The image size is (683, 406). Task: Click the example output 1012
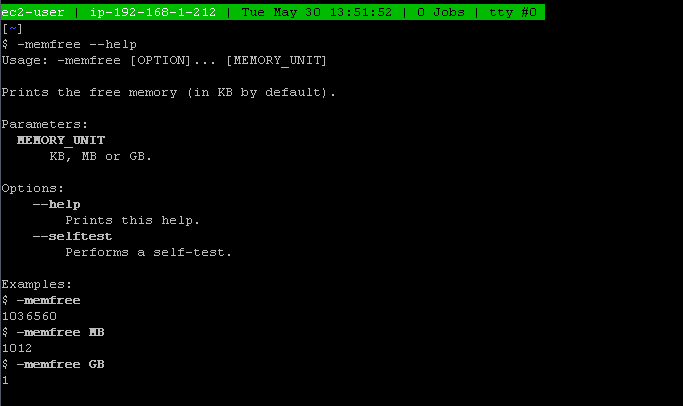17,348
